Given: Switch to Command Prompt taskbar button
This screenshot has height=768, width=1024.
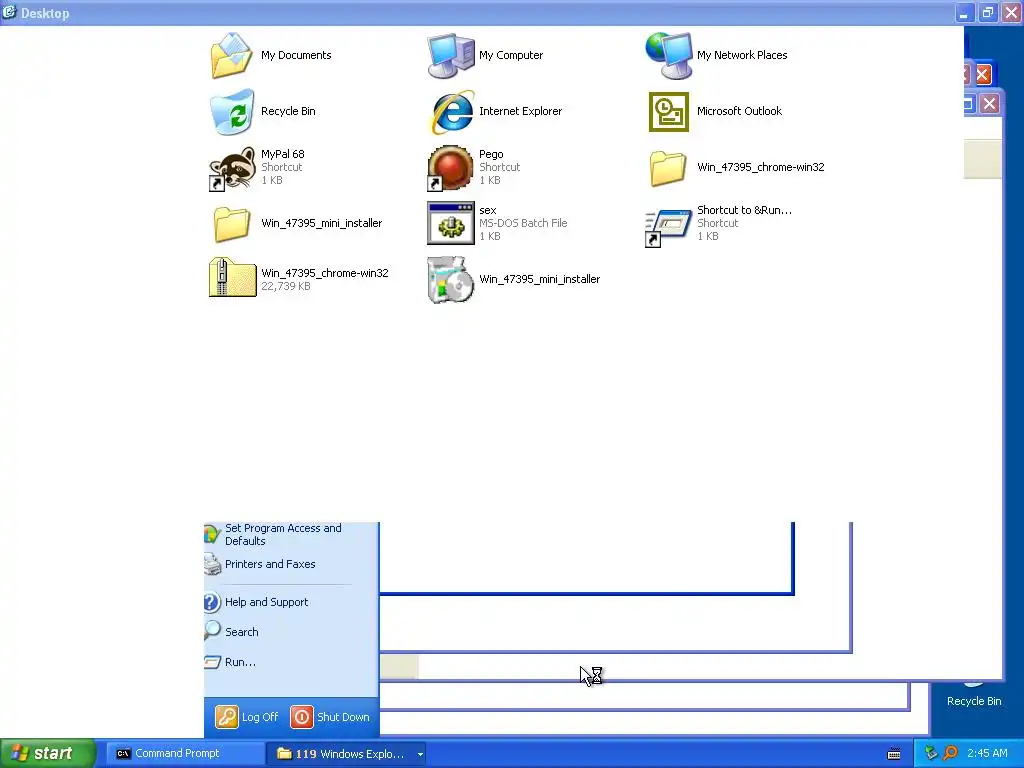Looking at the screenshot, I should (x=185, y=754).
